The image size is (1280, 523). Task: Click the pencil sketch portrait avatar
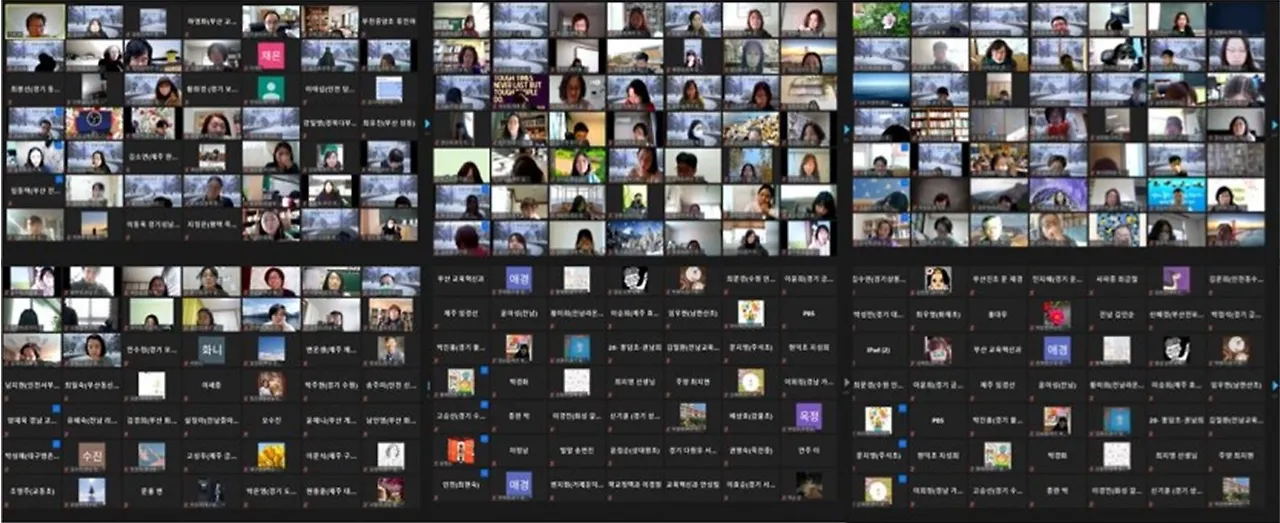pyautogui.click(x=391, y=455)
